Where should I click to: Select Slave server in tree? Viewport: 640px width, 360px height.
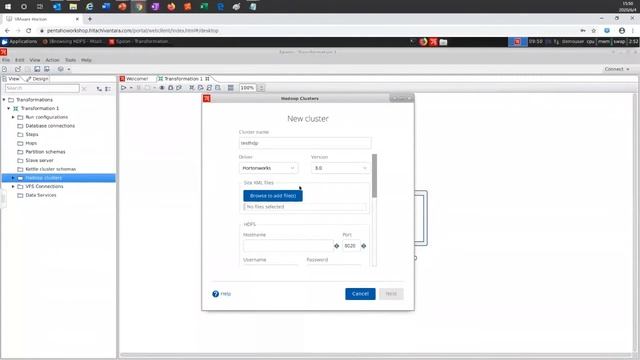tap(39, 160)
